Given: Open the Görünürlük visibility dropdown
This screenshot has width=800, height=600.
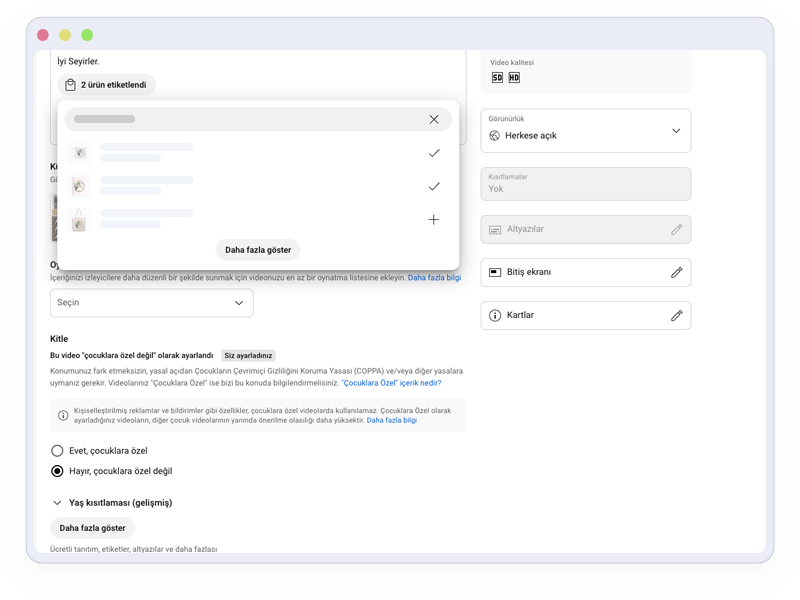Looking at the screenshot, I should [x=585, y=131].
